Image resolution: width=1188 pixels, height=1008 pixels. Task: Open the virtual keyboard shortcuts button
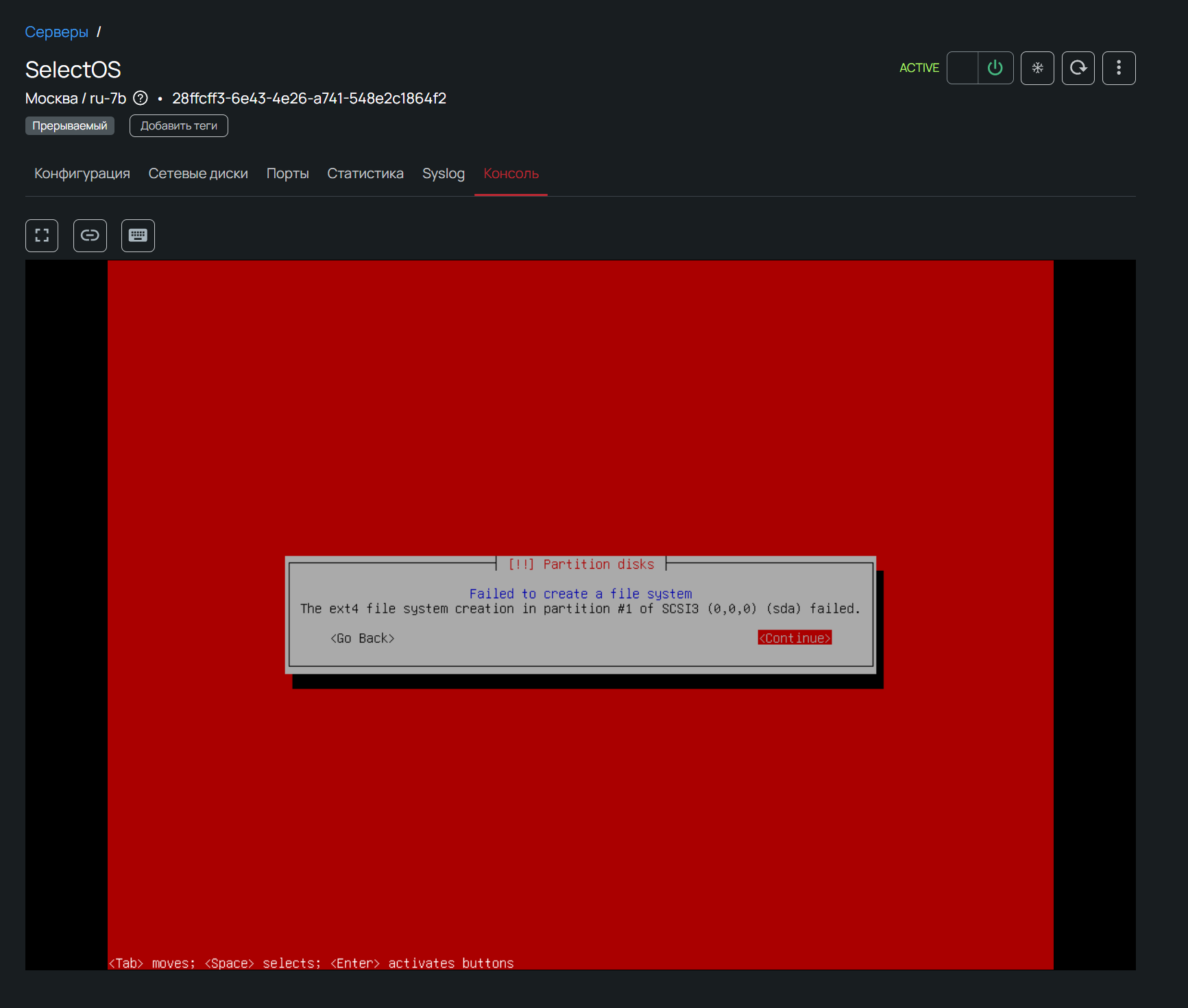(x=138, y=236)
